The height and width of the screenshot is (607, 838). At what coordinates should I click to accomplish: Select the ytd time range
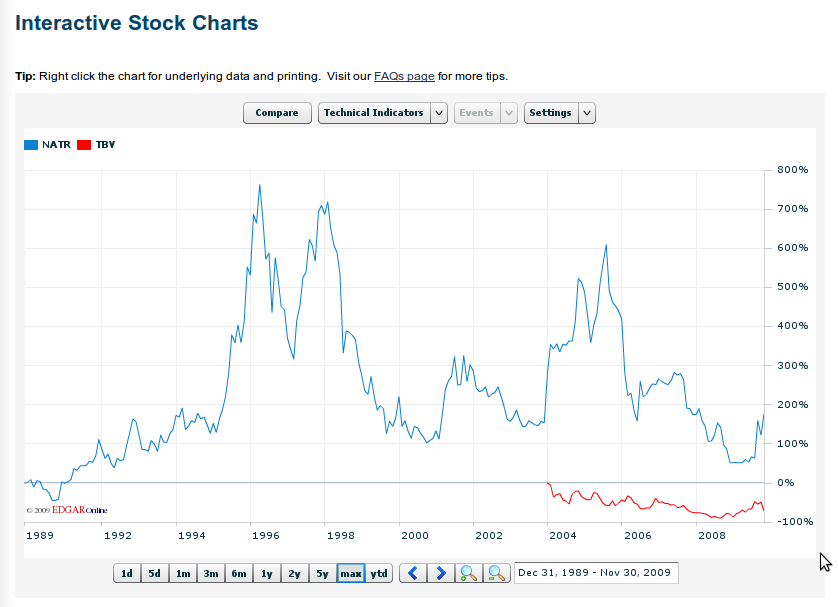click(379, 573)
